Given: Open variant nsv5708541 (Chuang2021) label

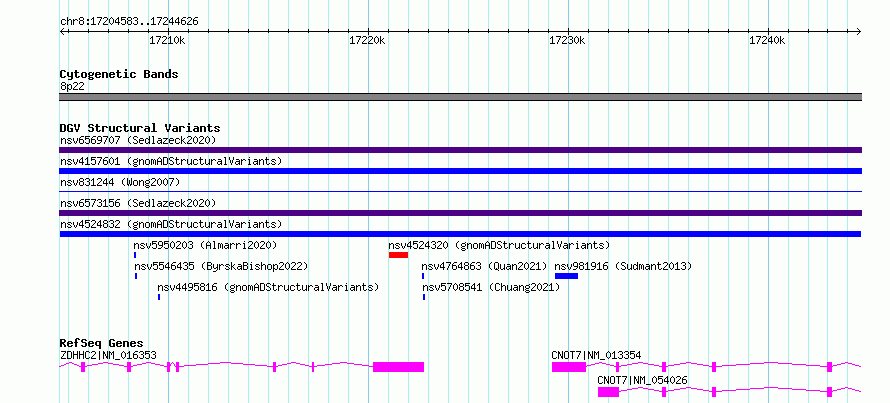Looking at the screenshot, I should click(492, 287).
